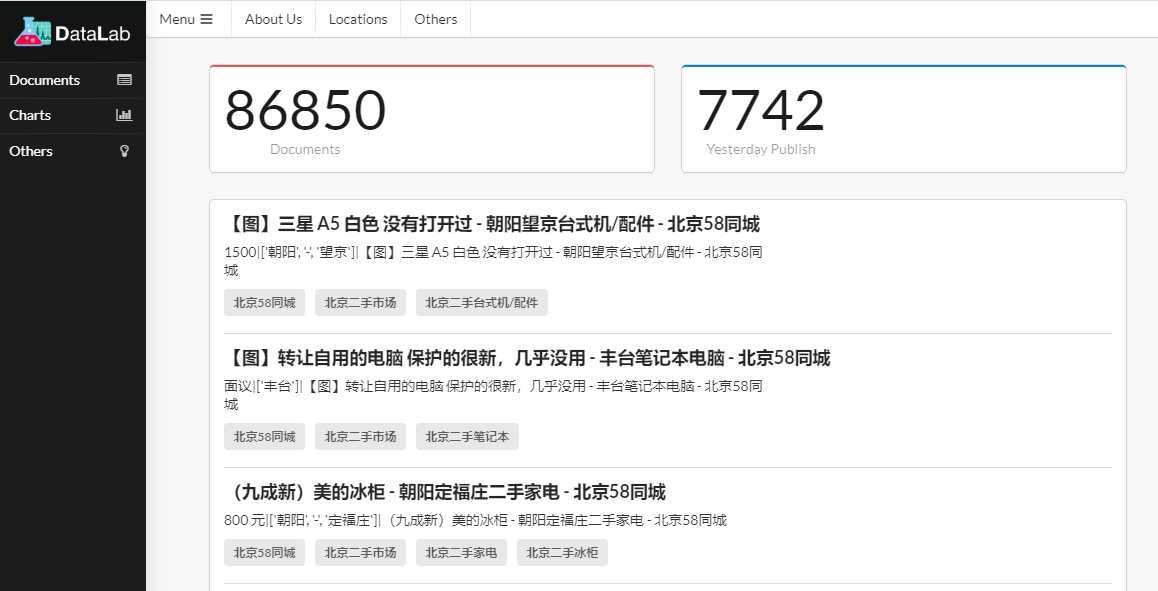This screenshot has height=591, width=1158.
Task: Click 北京二手市场 tag under 三星 A5 listing
Action: [x=360, y=302]
